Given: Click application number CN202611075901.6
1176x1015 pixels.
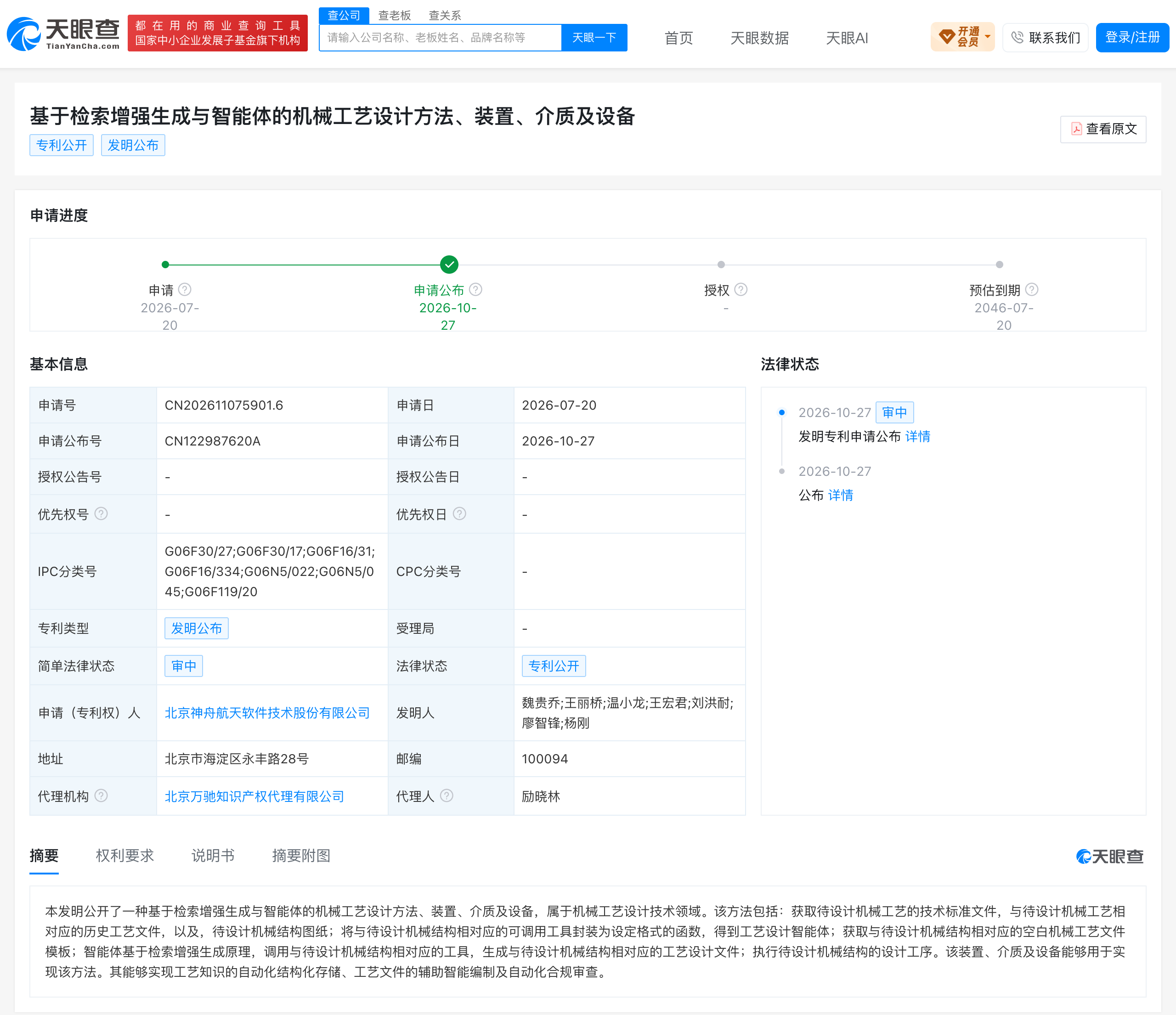Looking at the screenshot, I should [224, 405].
